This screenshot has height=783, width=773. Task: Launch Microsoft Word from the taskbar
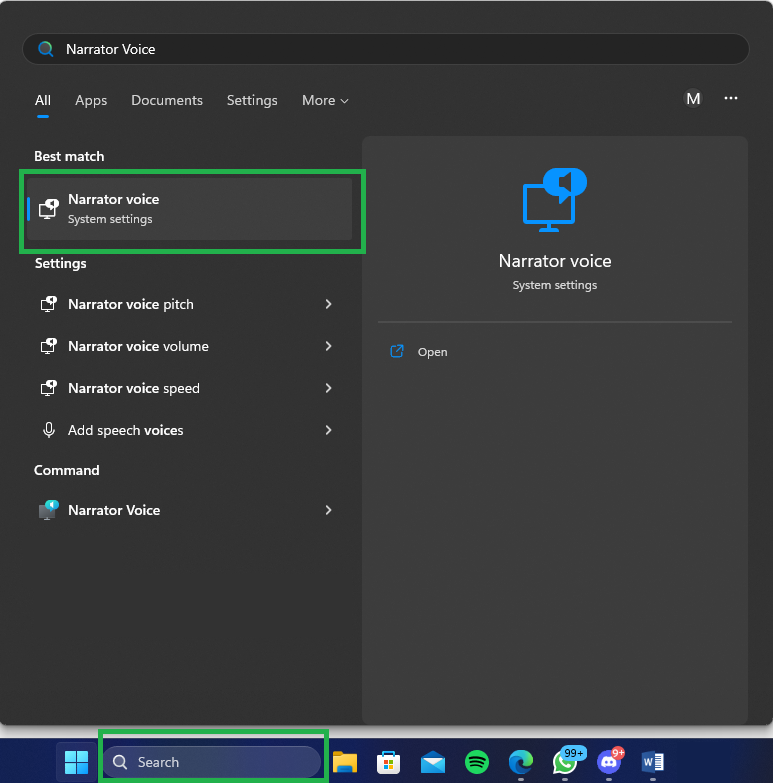(x=652, y=762)
